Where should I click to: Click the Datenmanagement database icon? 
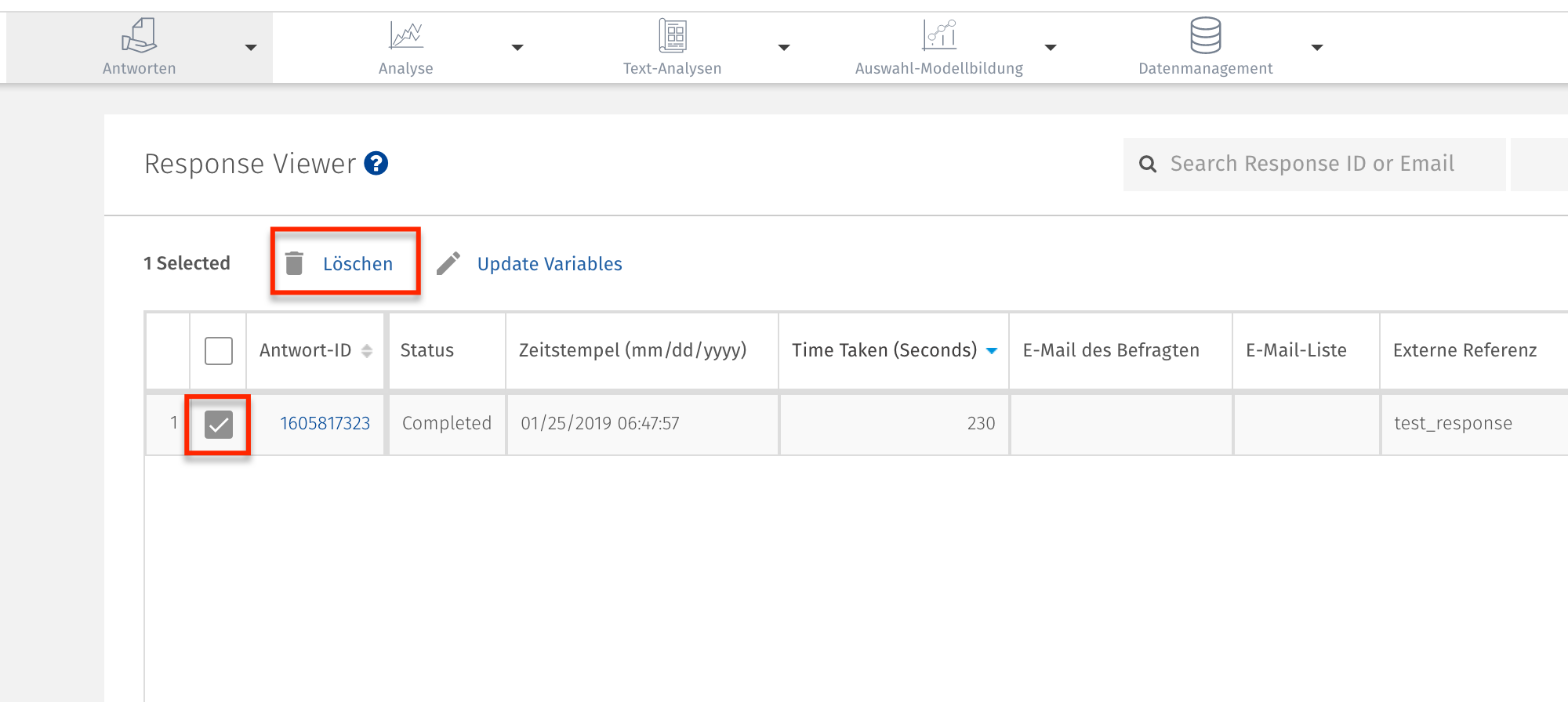(1205, 35)
